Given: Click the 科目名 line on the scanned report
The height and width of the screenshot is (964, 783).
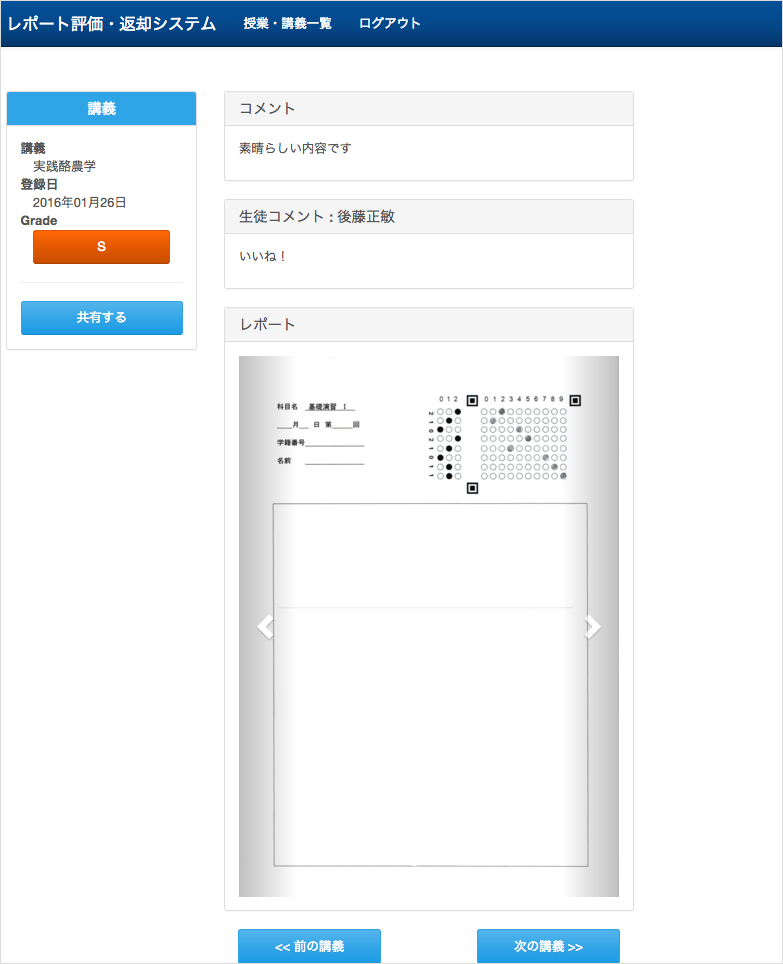Looking at the screenshot, I should [x=315, y=408].
